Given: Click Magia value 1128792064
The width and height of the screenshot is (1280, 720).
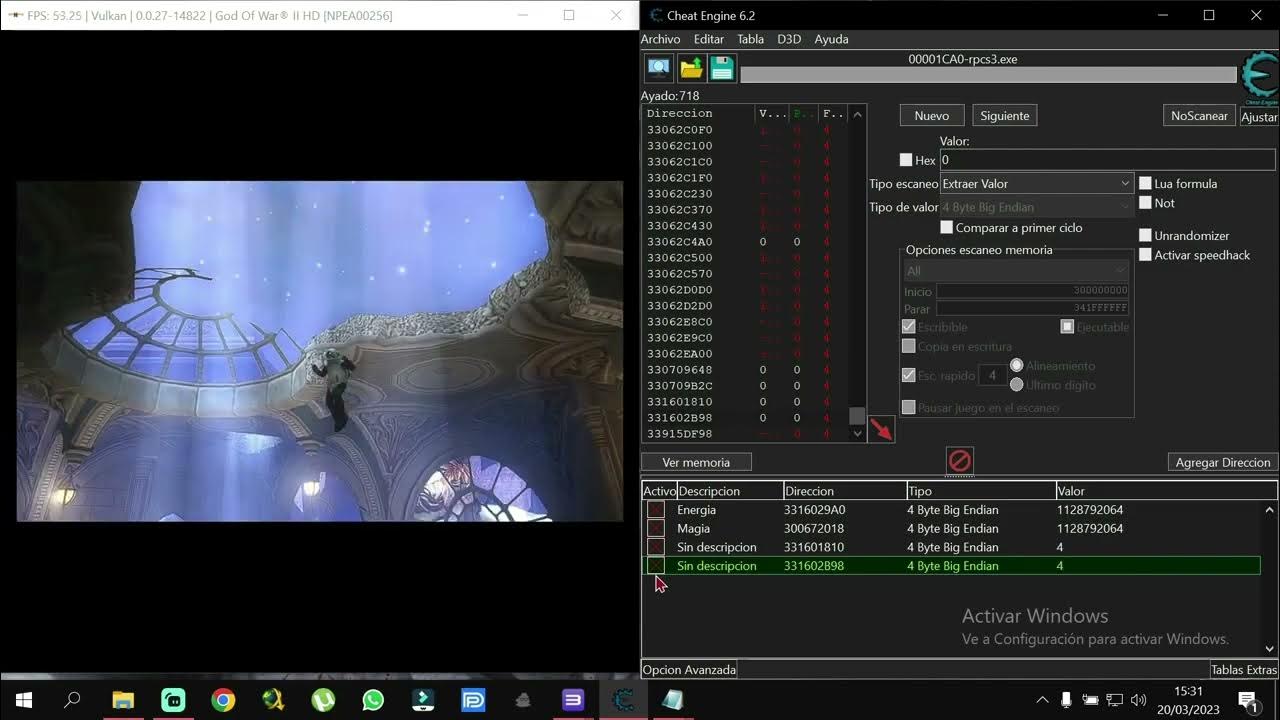Looking at the screenshot, I should [1090, 529].
